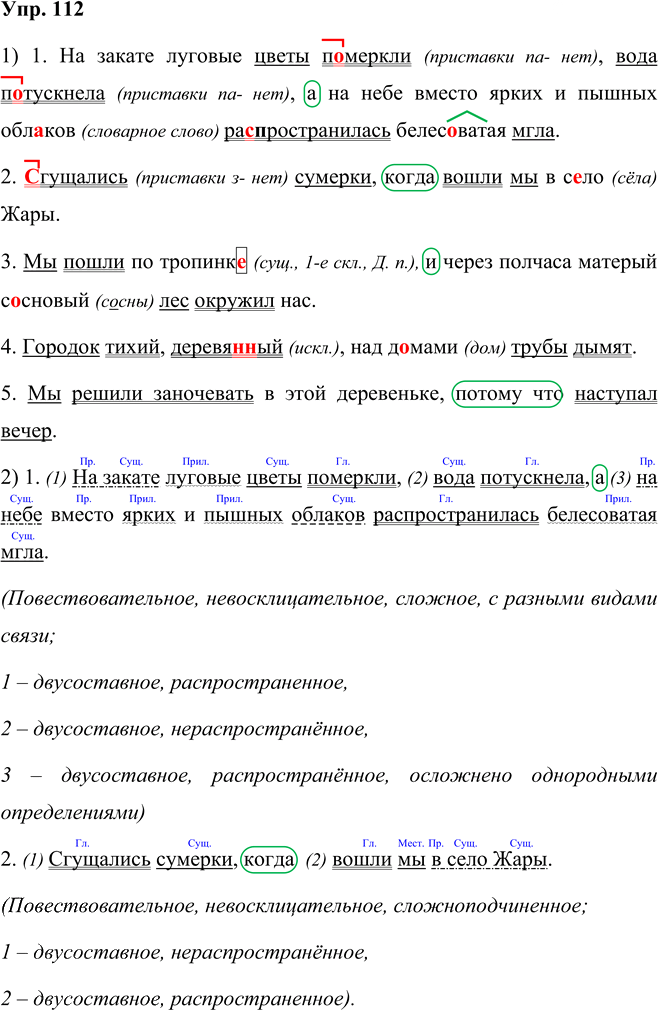The height and width of the screenshot is (1011, 658).
Task: Click the underlined word "заночевать"
Action: (204, 394)
